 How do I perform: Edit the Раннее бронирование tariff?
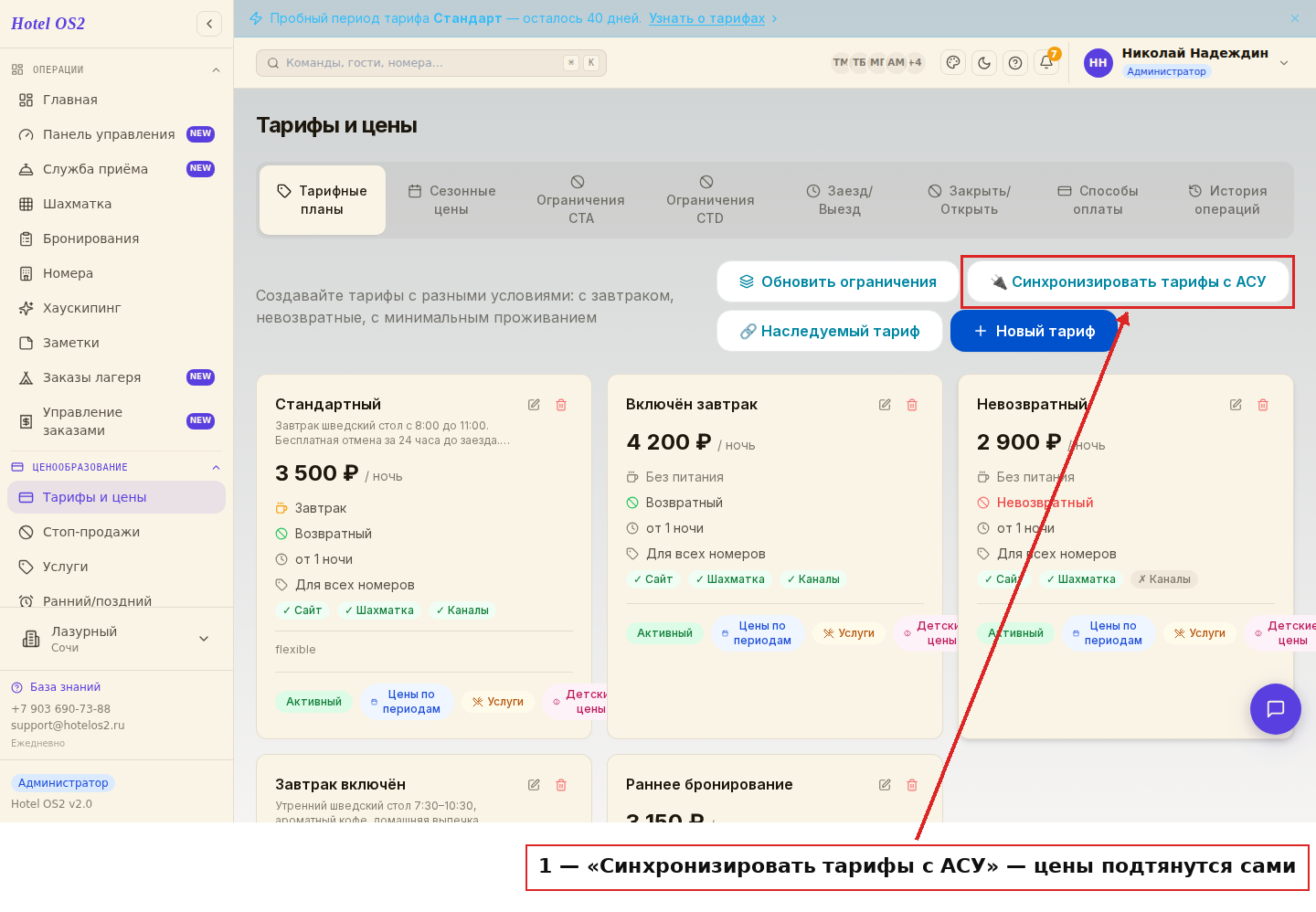click(x=885, y=785)
